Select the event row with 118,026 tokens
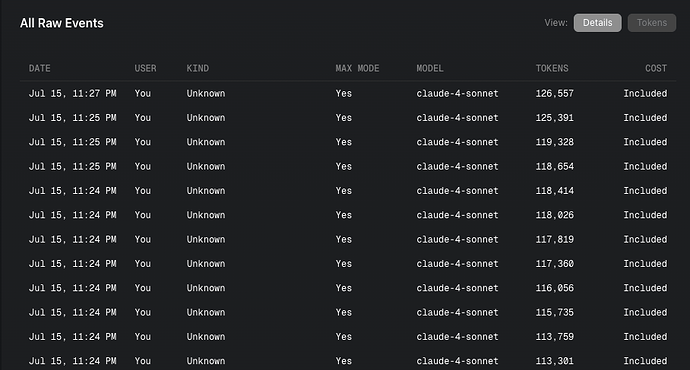690x370 pixels. click(x=348, y=215)
